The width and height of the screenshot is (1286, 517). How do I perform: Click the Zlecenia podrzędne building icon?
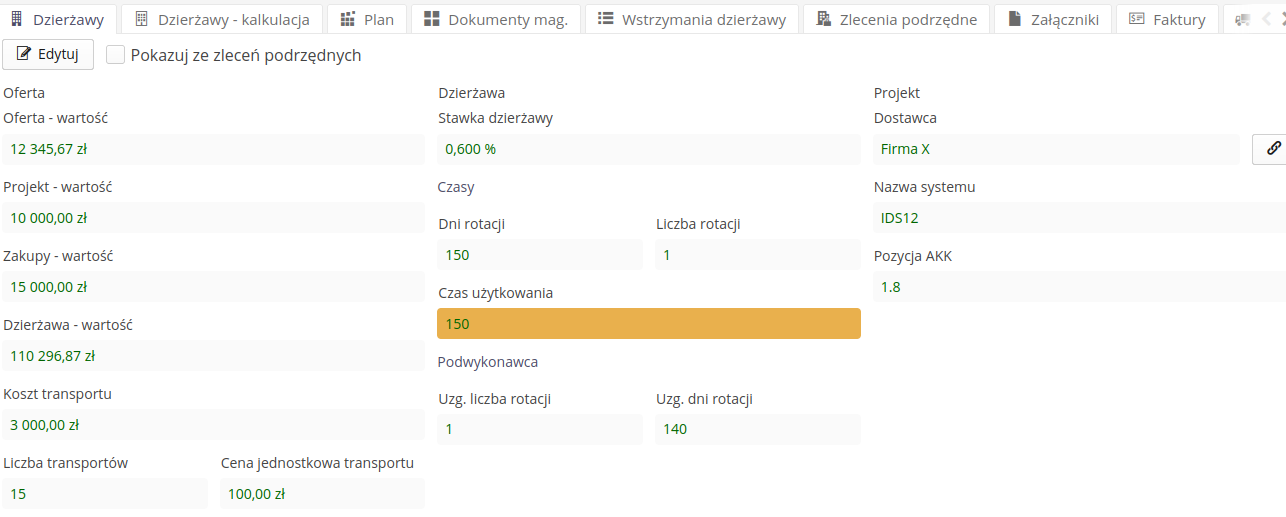pyautogui.click(x=823, y=19)
